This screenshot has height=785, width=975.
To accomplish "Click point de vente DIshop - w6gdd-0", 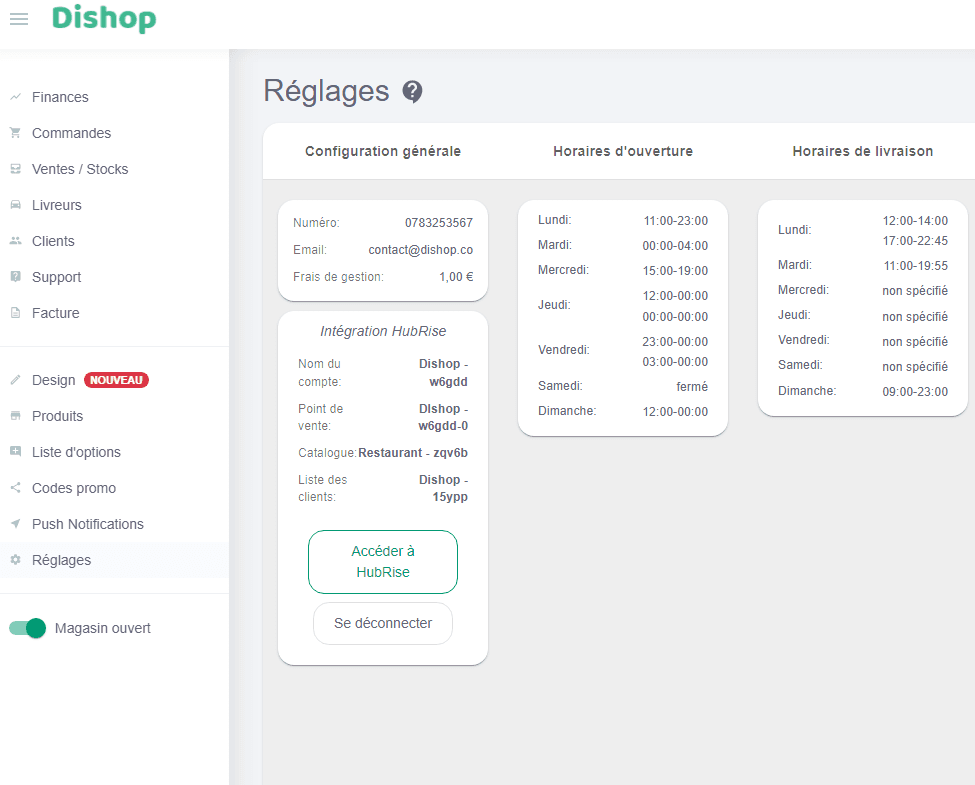I will 443,417.
